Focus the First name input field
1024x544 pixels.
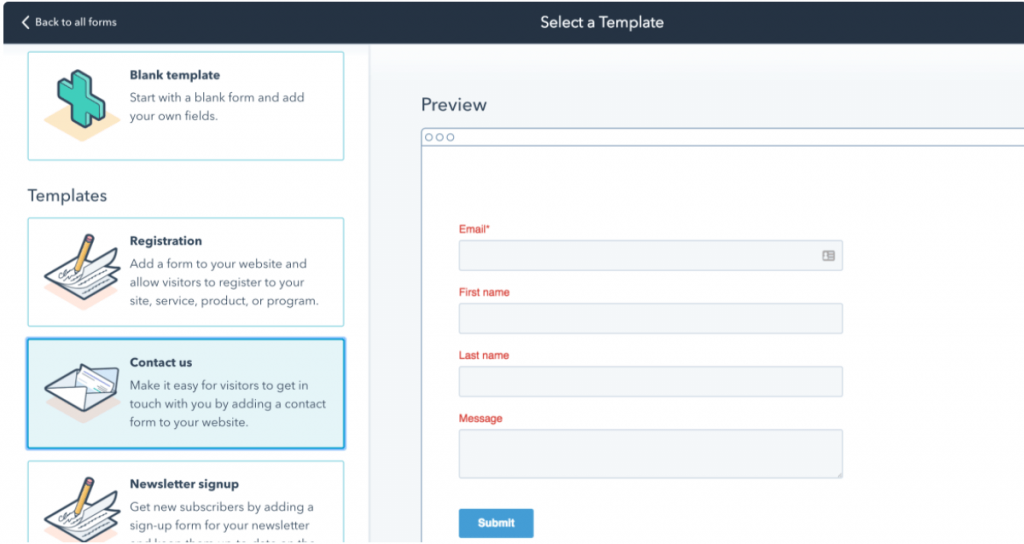(650, 319)
